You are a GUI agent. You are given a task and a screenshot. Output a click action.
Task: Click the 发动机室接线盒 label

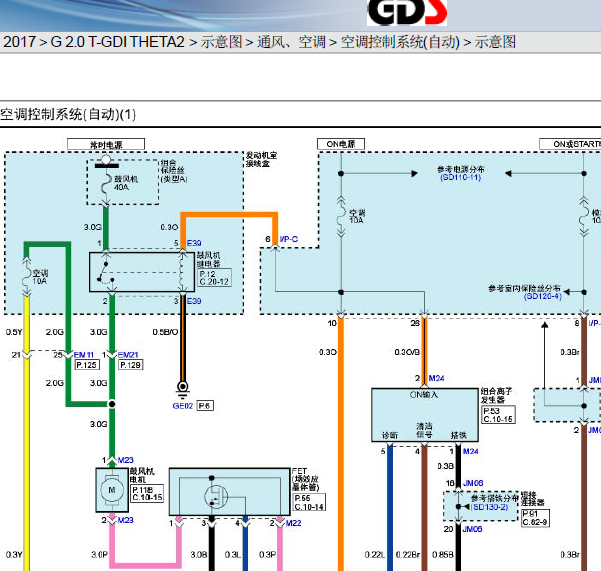261,159
